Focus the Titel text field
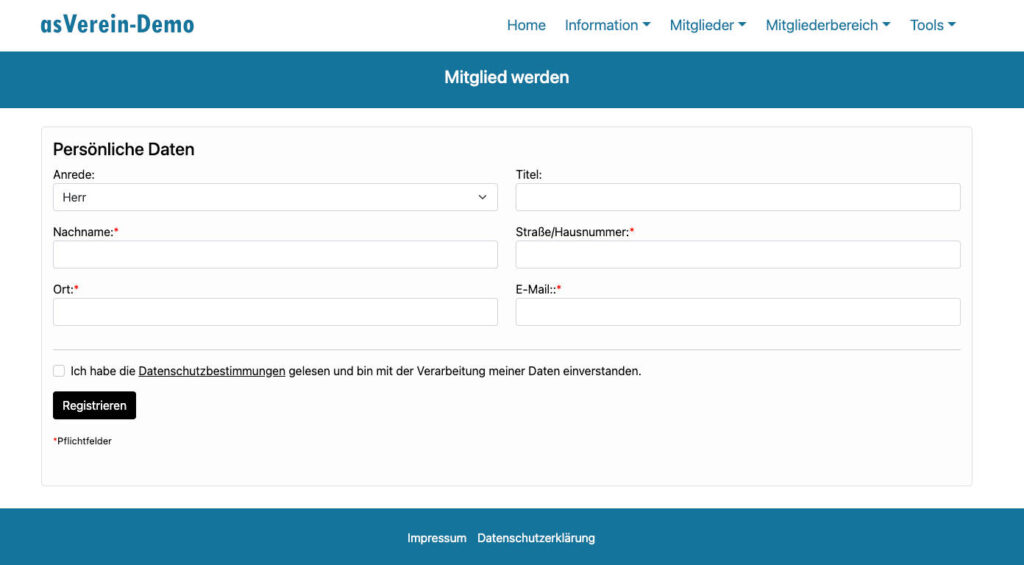Image resolution: width=1024 pixels, height=565 pixels. pos(737,197)
